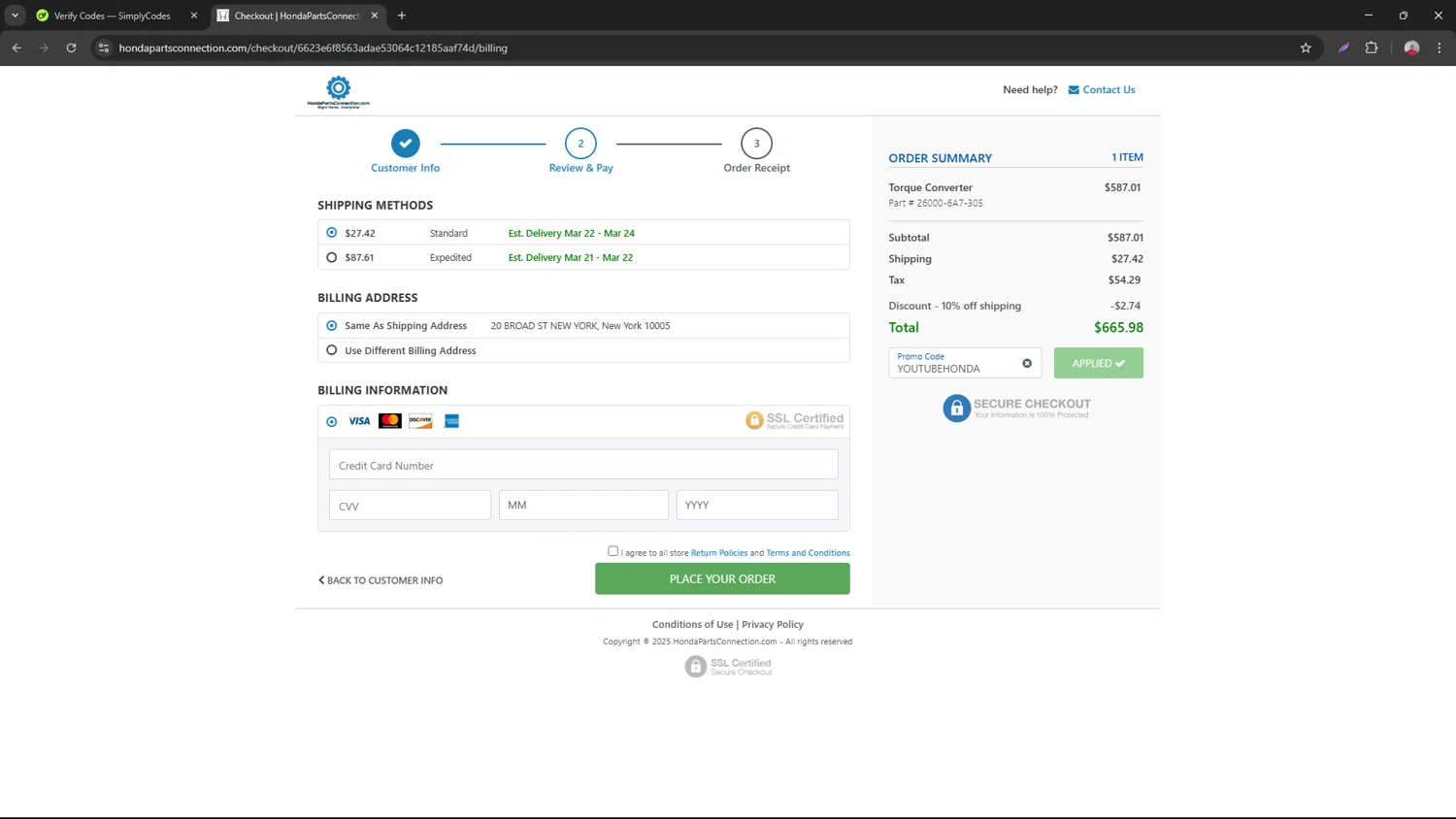Choose Use Different Billing Address option
Screen dimensions: 1456x819
[332, 350]
